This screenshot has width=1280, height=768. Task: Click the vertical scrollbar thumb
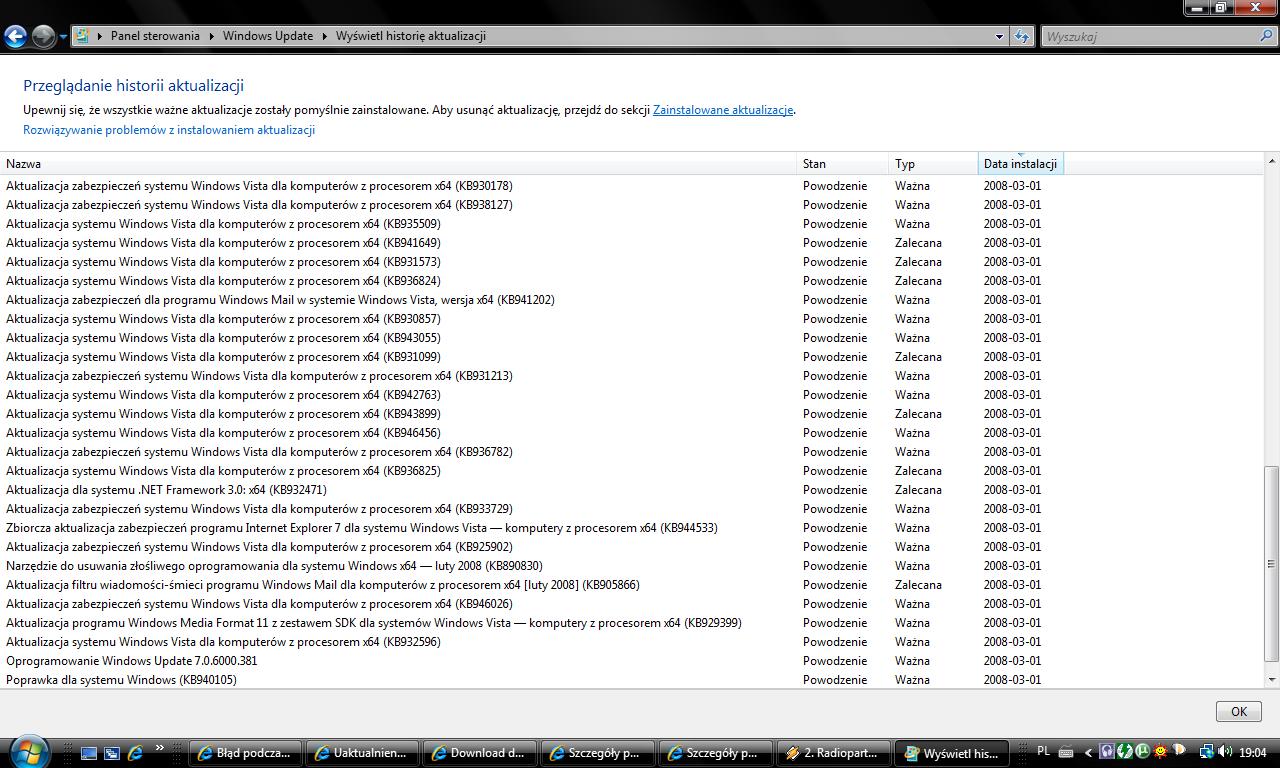(1272, 563)
